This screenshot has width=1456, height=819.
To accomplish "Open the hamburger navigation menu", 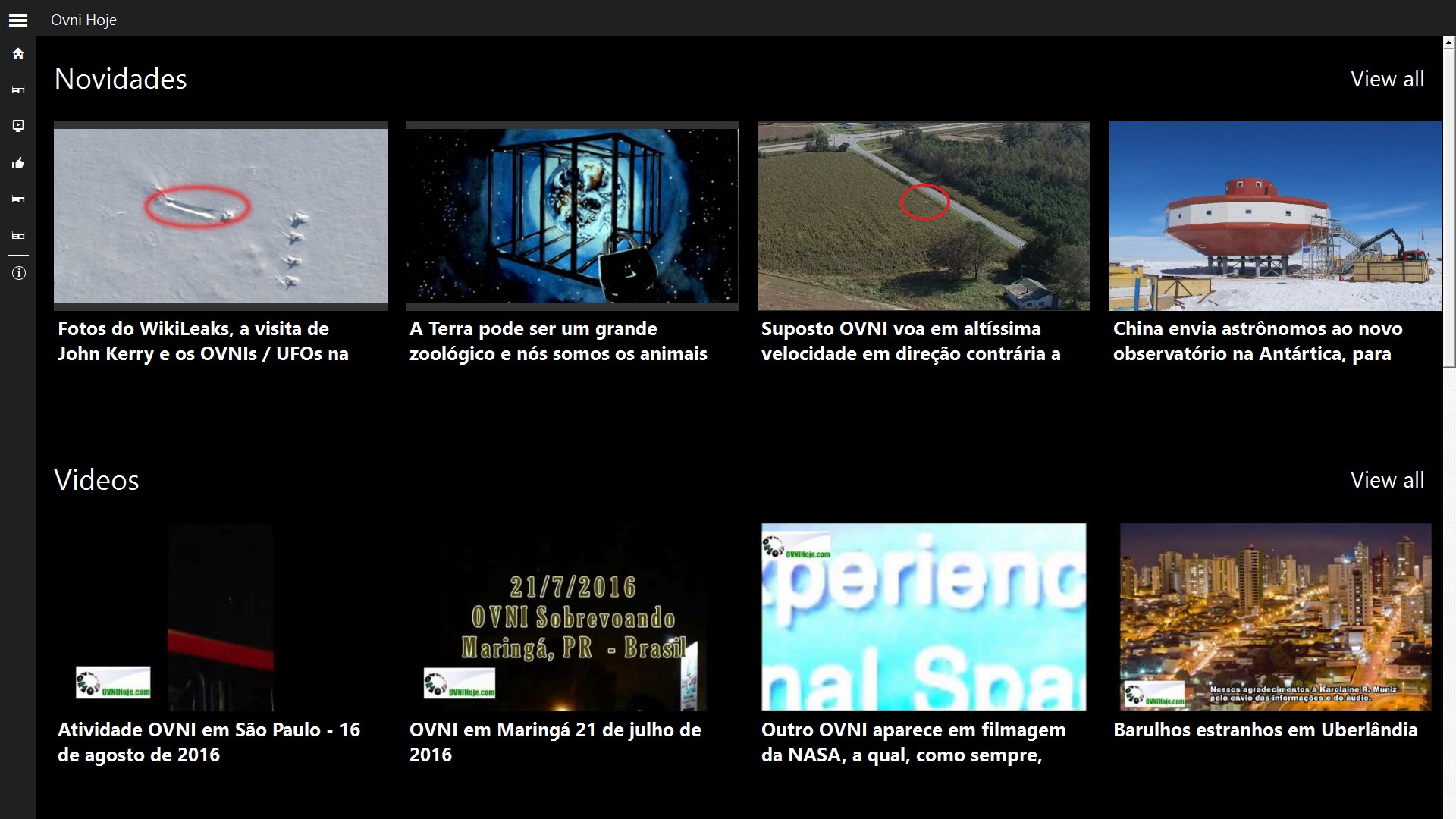I will click(x=18, y=20).
